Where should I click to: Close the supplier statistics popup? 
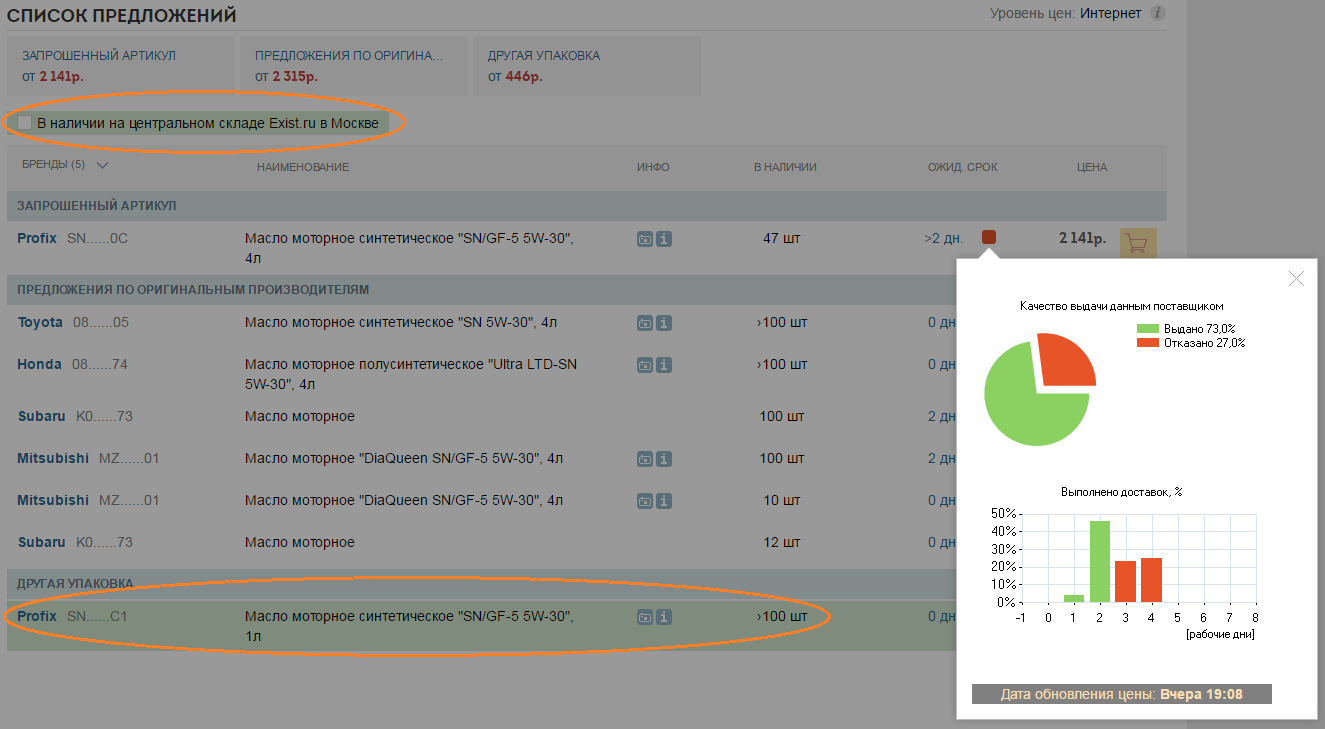coord(1296,279)
